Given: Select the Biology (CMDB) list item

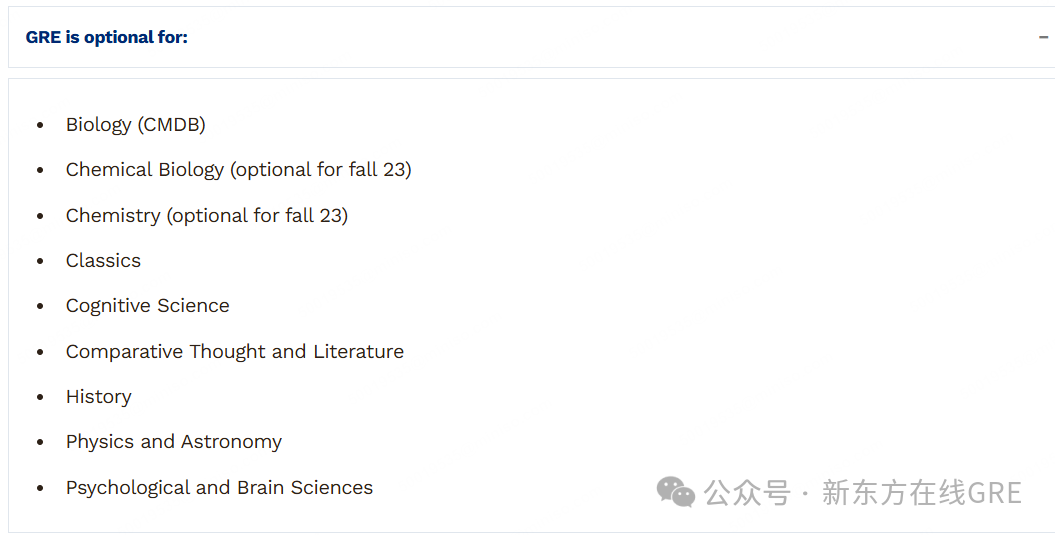Looking at the screenshot, I should tap(136, 125).
